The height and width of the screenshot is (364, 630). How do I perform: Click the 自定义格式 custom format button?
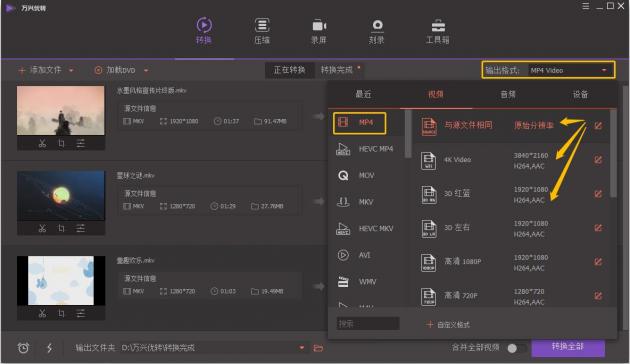pos(448,325)
